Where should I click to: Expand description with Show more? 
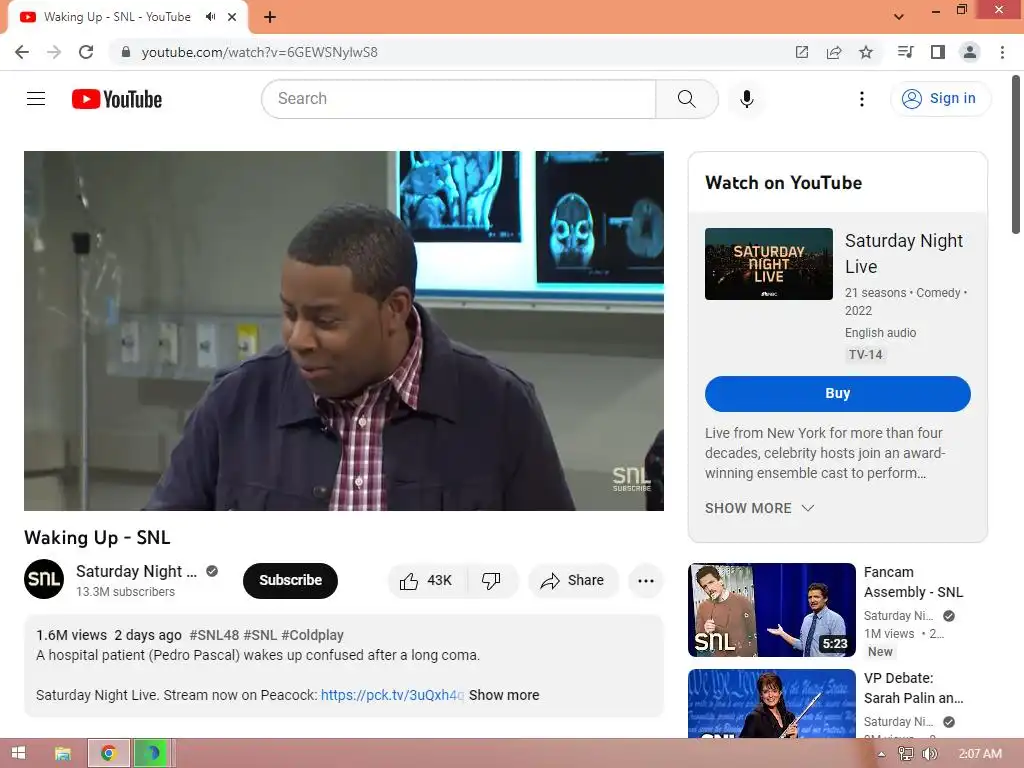504,695
